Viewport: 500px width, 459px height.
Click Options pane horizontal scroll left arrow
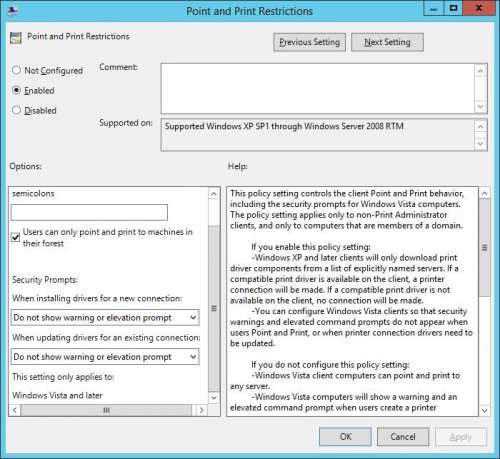tap(15, 410)
